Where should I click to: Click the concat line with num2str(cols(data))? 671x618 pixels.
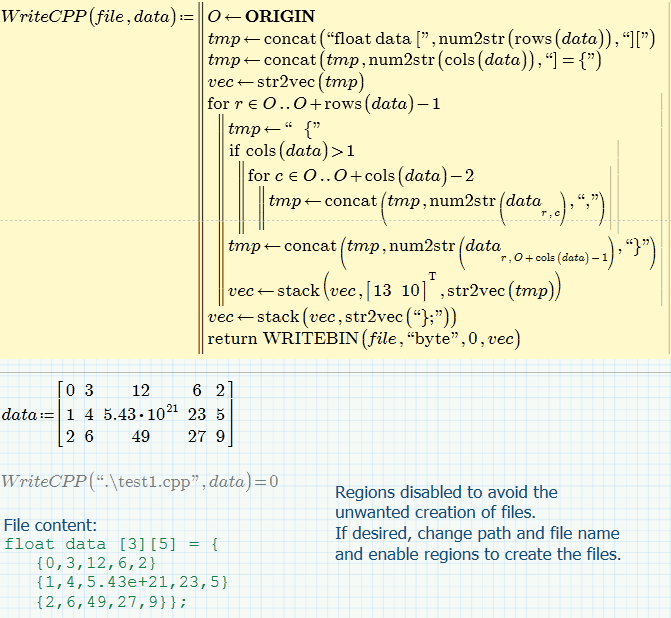pos(404,59)
